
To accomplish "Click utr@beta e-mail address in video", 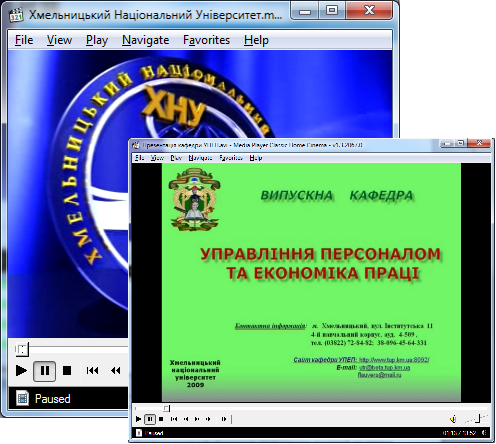I will pyautogui.click(x=384, y=367).
